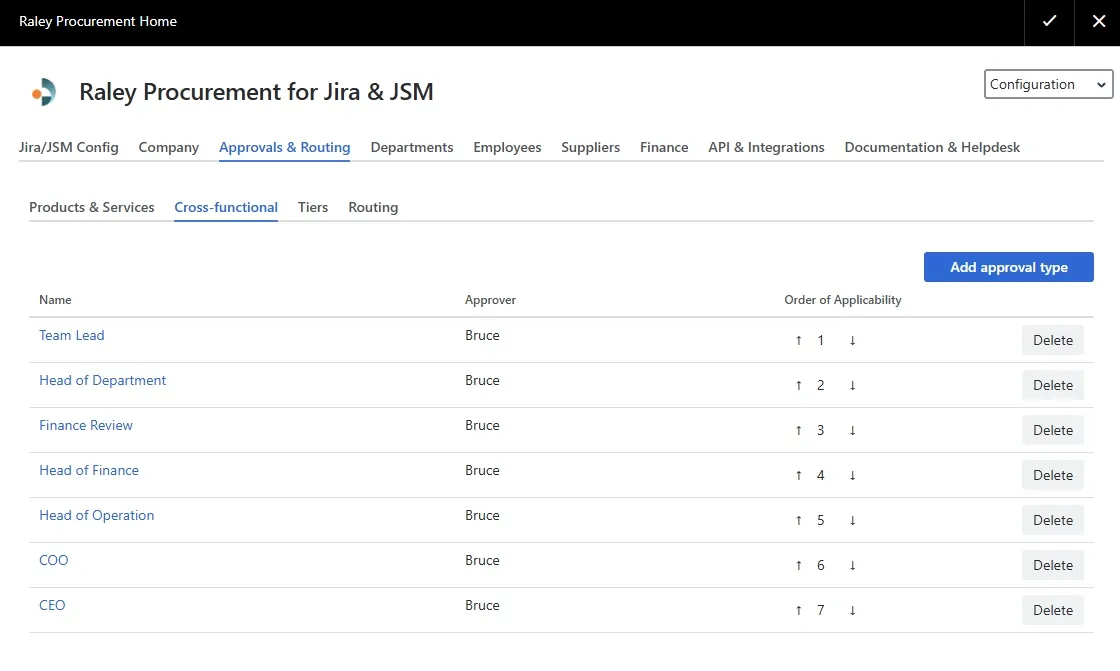Move Head of Operation up
This screenshot has height=671, width=1120.
point(799,520)
